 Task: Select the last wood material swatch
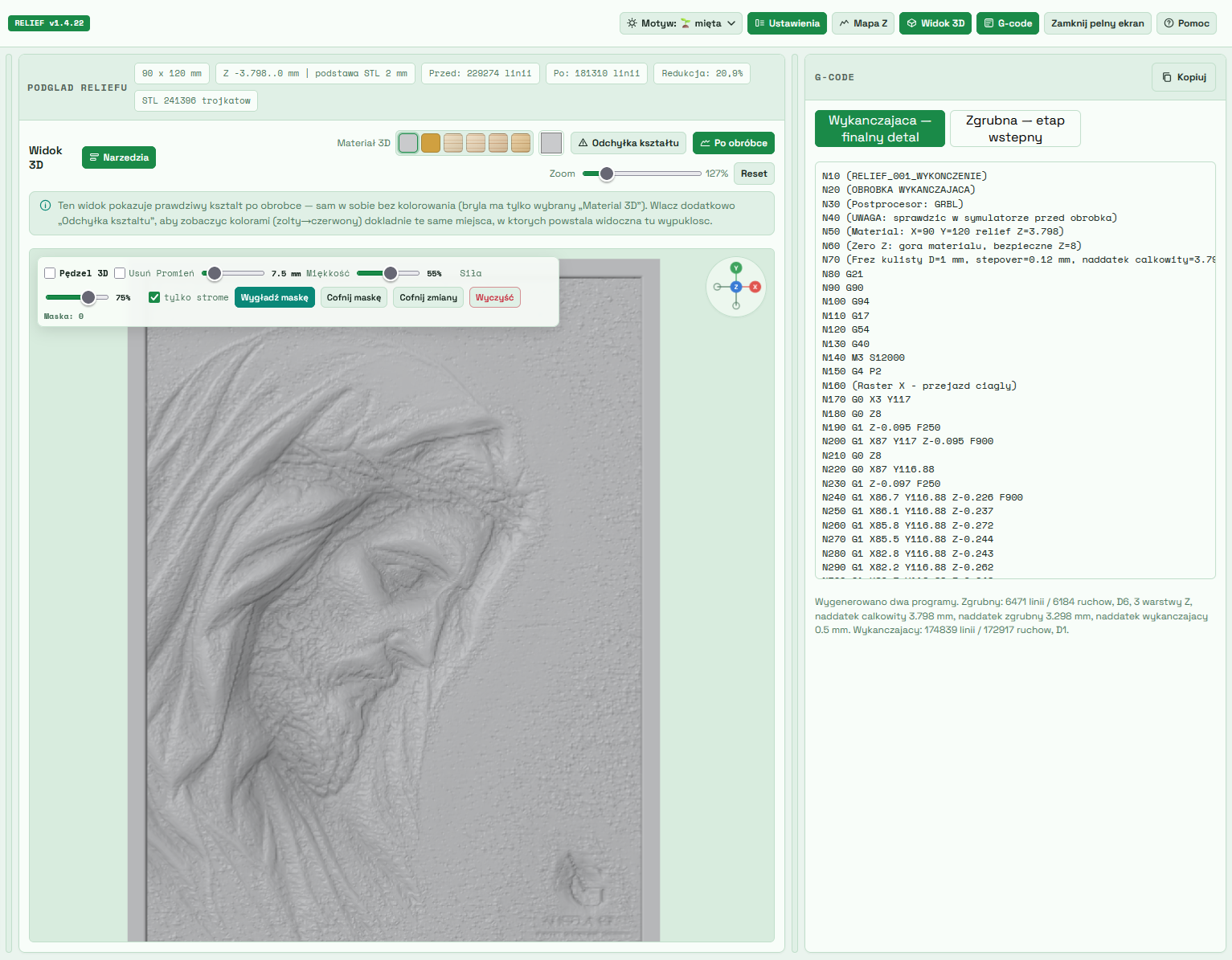pyautogui.click(x=521, y=143)
